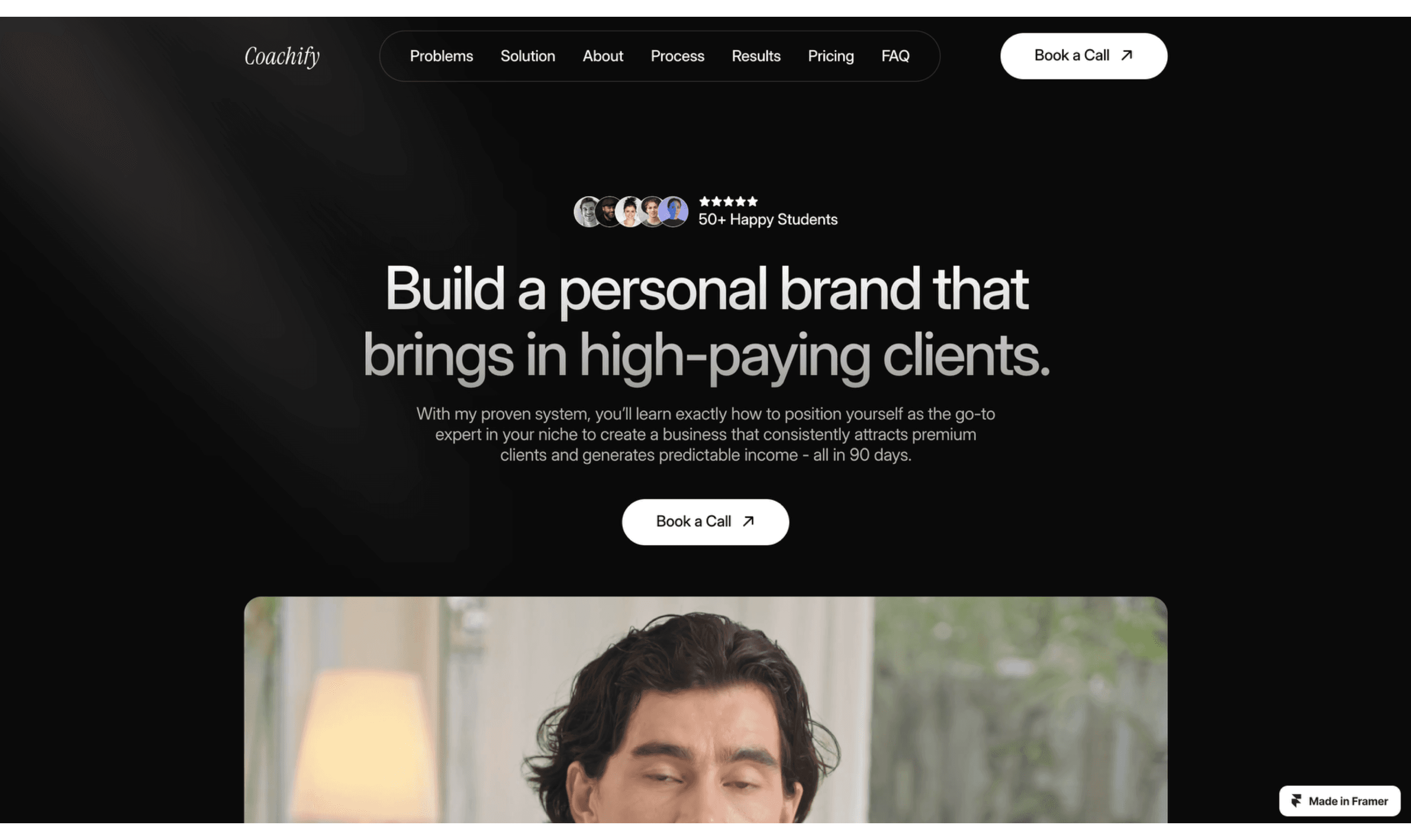Click the arrow icon in header Book a Call
The image size is (1411, 840).
click(x=1127, y=55)
